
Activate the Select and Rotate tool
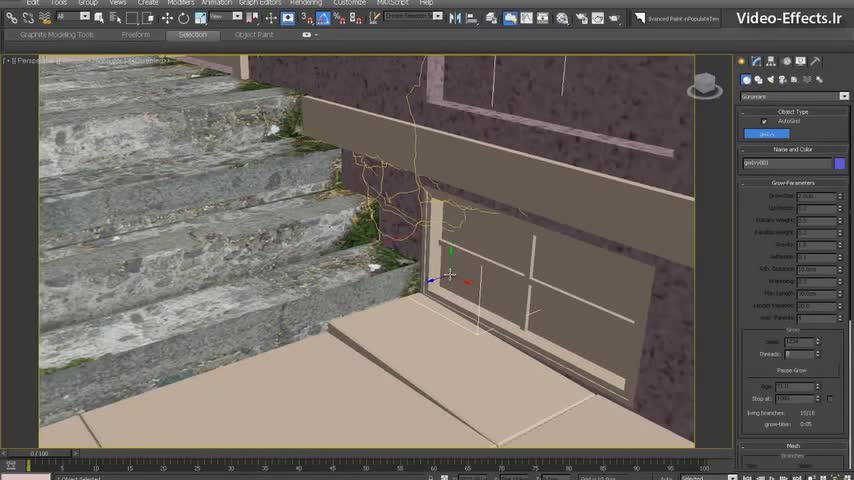182,18
